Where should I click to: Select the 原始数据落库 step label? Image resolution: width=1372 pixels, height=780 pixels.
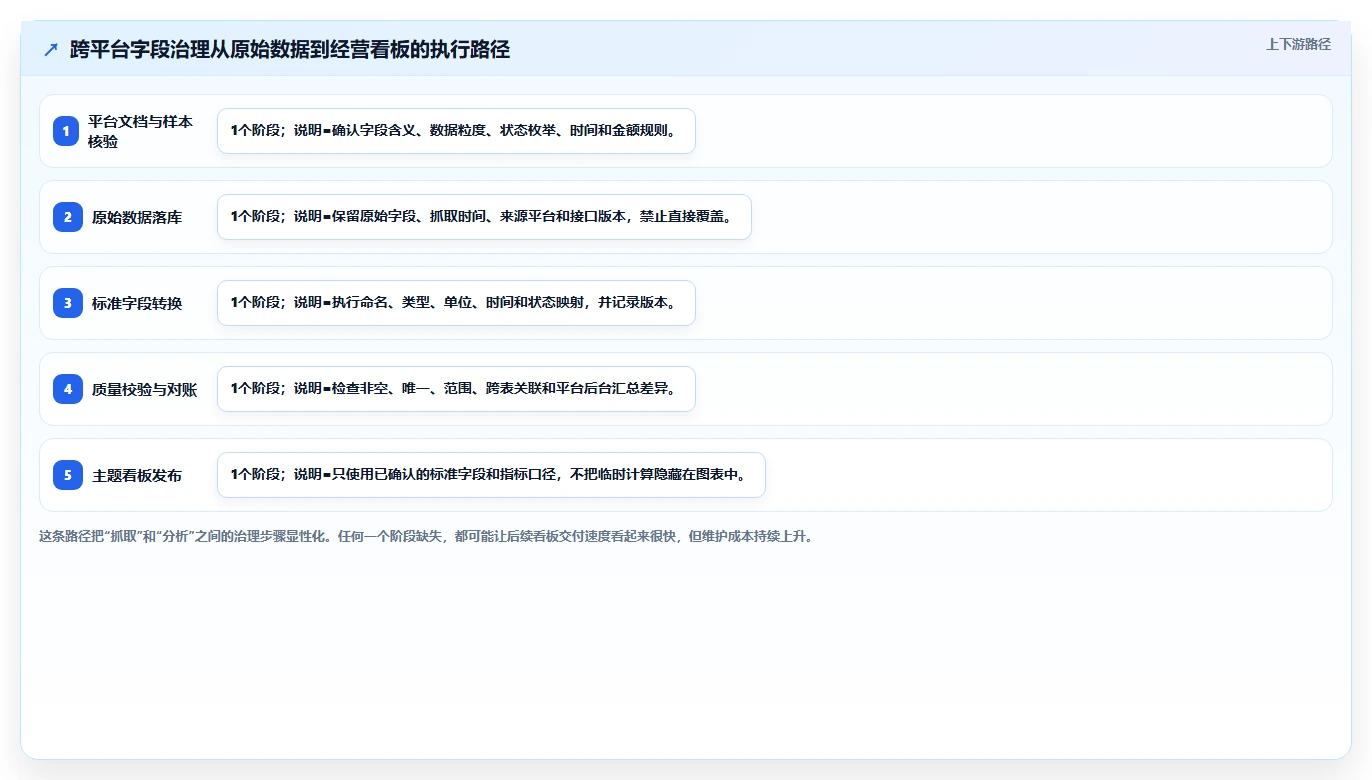click(137, 217)
